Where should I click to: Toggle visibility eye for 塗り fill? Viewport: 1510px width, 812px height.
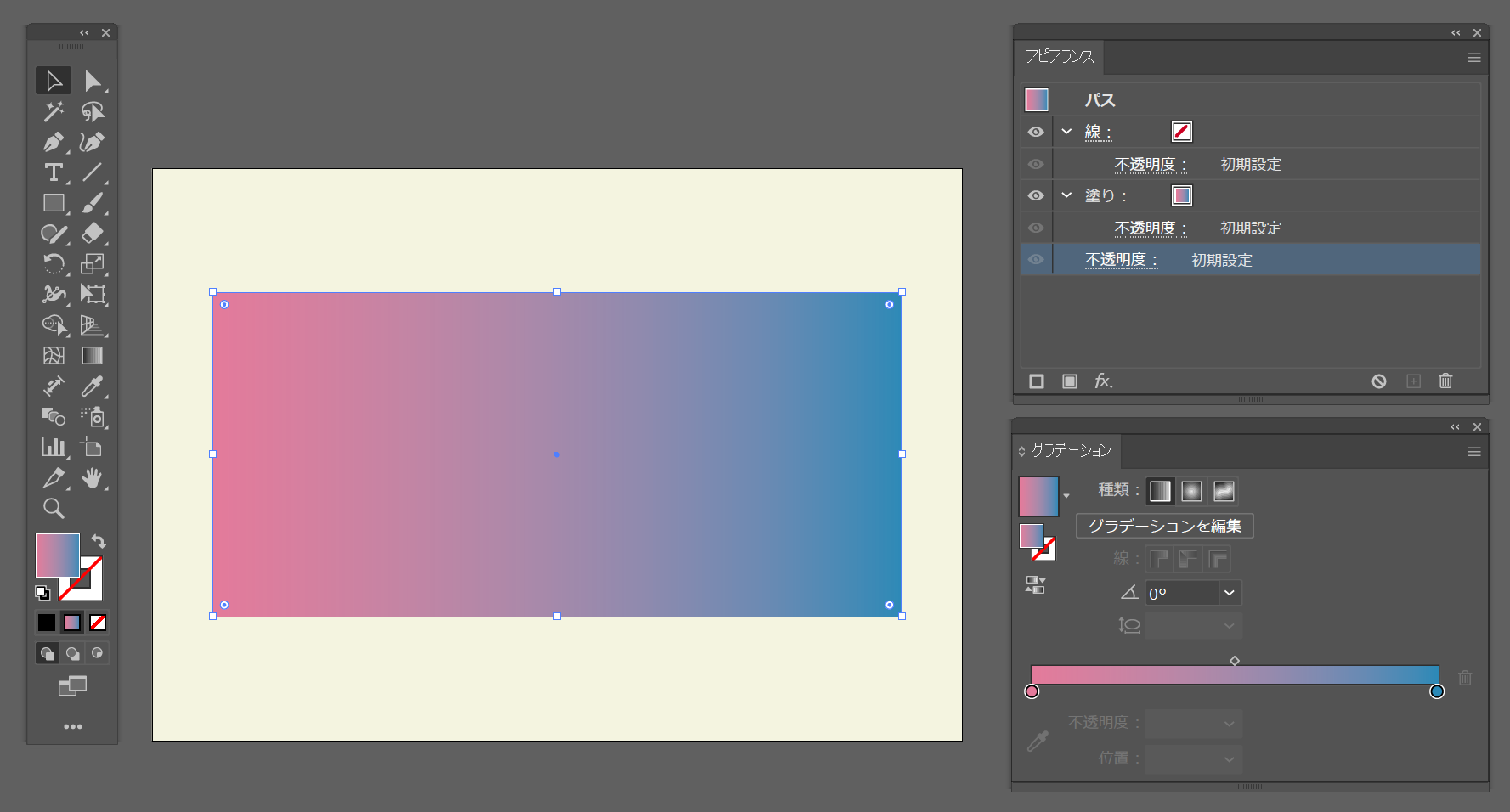[x=1036, y=195]
